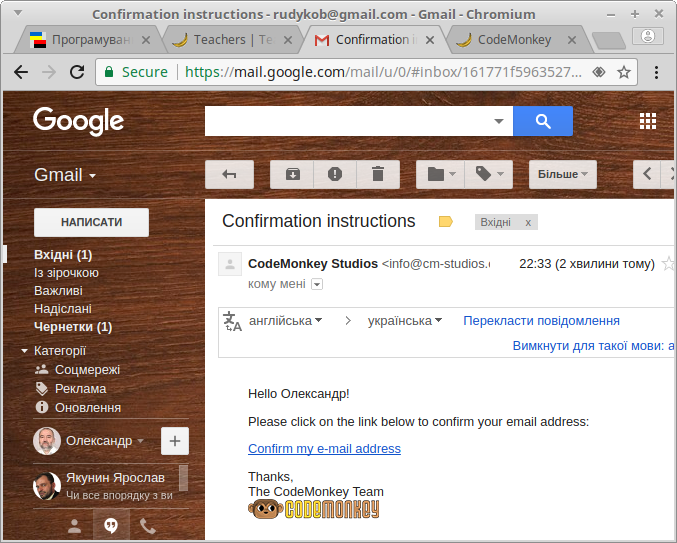Click Confirm my e-mail address link

pos(324,449)
